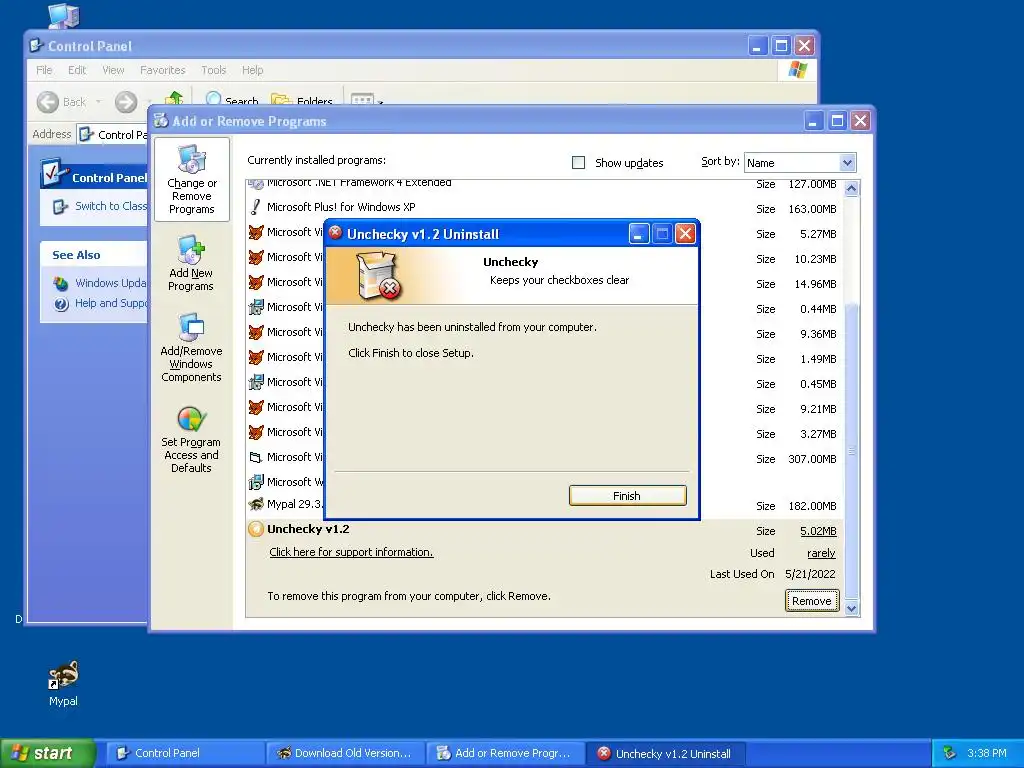Open File menu in Control Panel window
Image resolution: width=1024 pixels, height=768 pixels.
(44, 70)
